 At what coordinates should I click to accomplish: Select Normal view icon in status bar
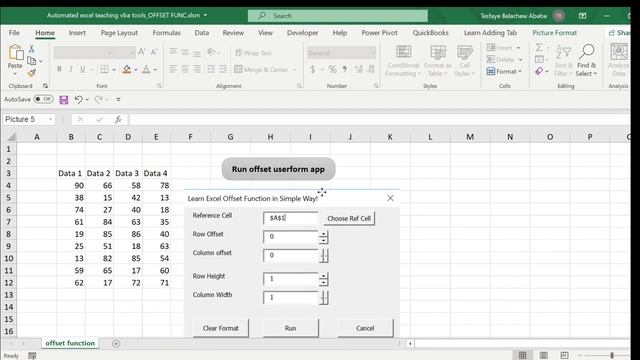pos(522,355)
